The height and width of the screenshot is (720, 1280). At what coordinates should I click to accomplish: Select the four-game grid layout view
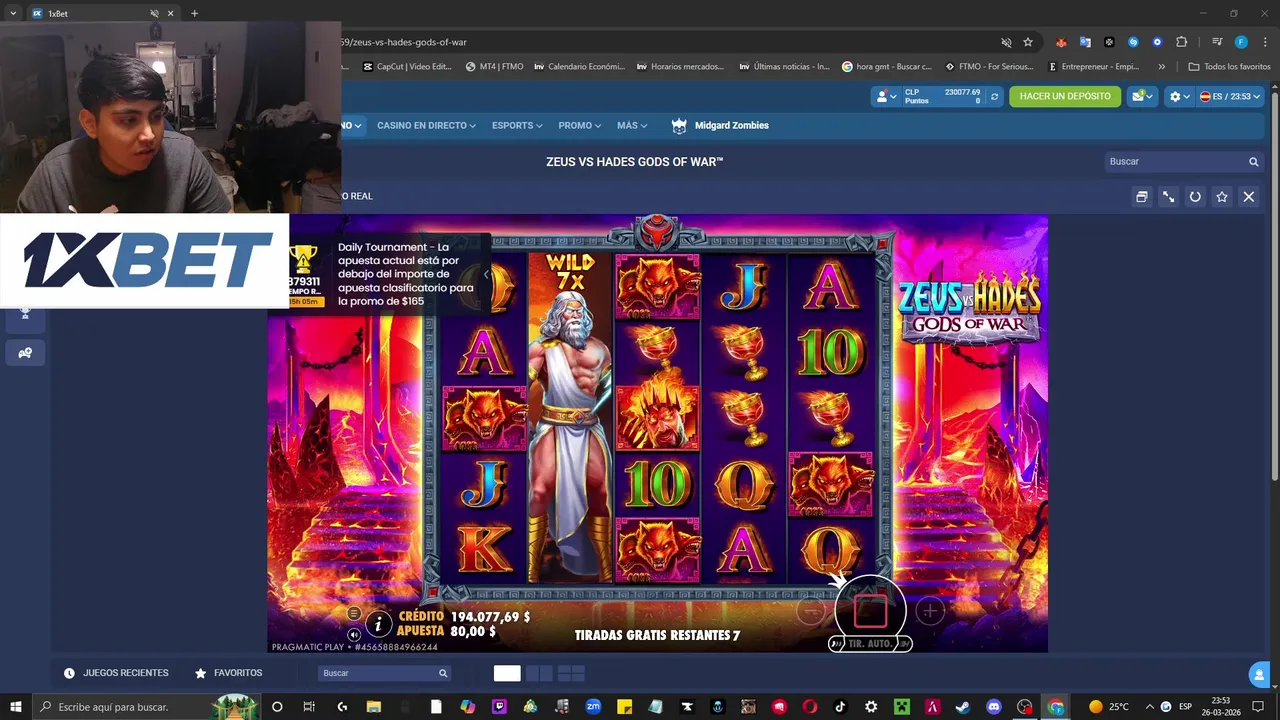[571, 673]
